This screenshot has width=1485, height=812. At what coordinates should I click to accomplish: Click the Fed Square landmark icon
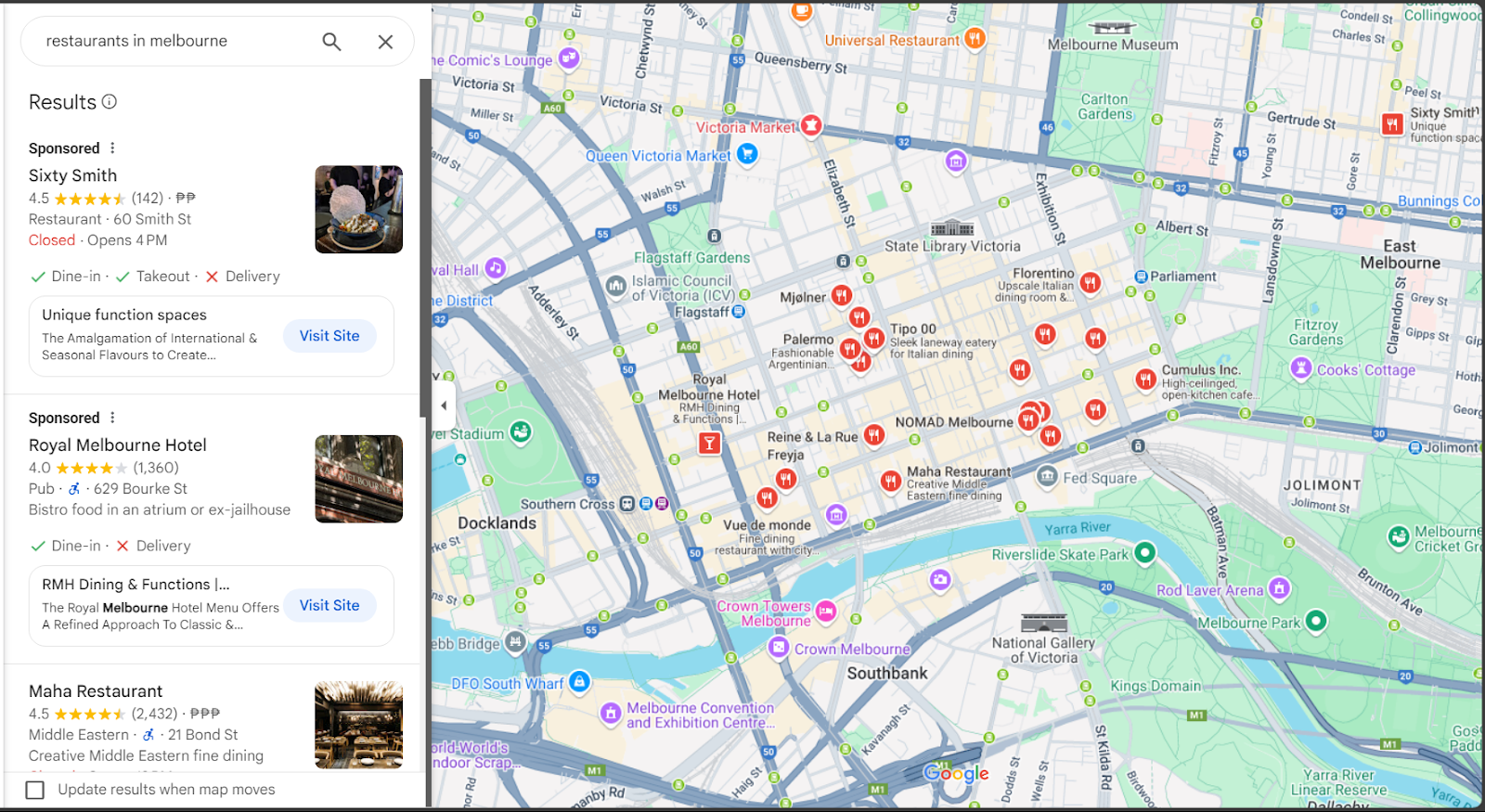pos(1047,476)
